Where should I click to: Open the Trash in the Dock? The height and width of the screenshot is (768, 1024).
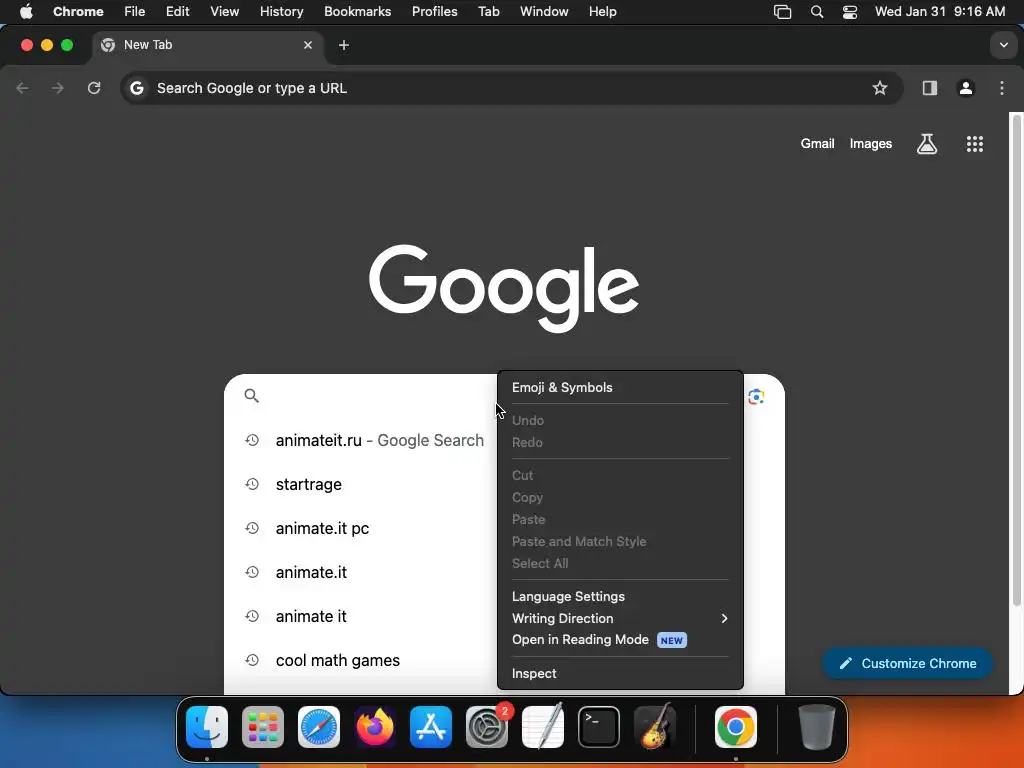tap(816, 727)
